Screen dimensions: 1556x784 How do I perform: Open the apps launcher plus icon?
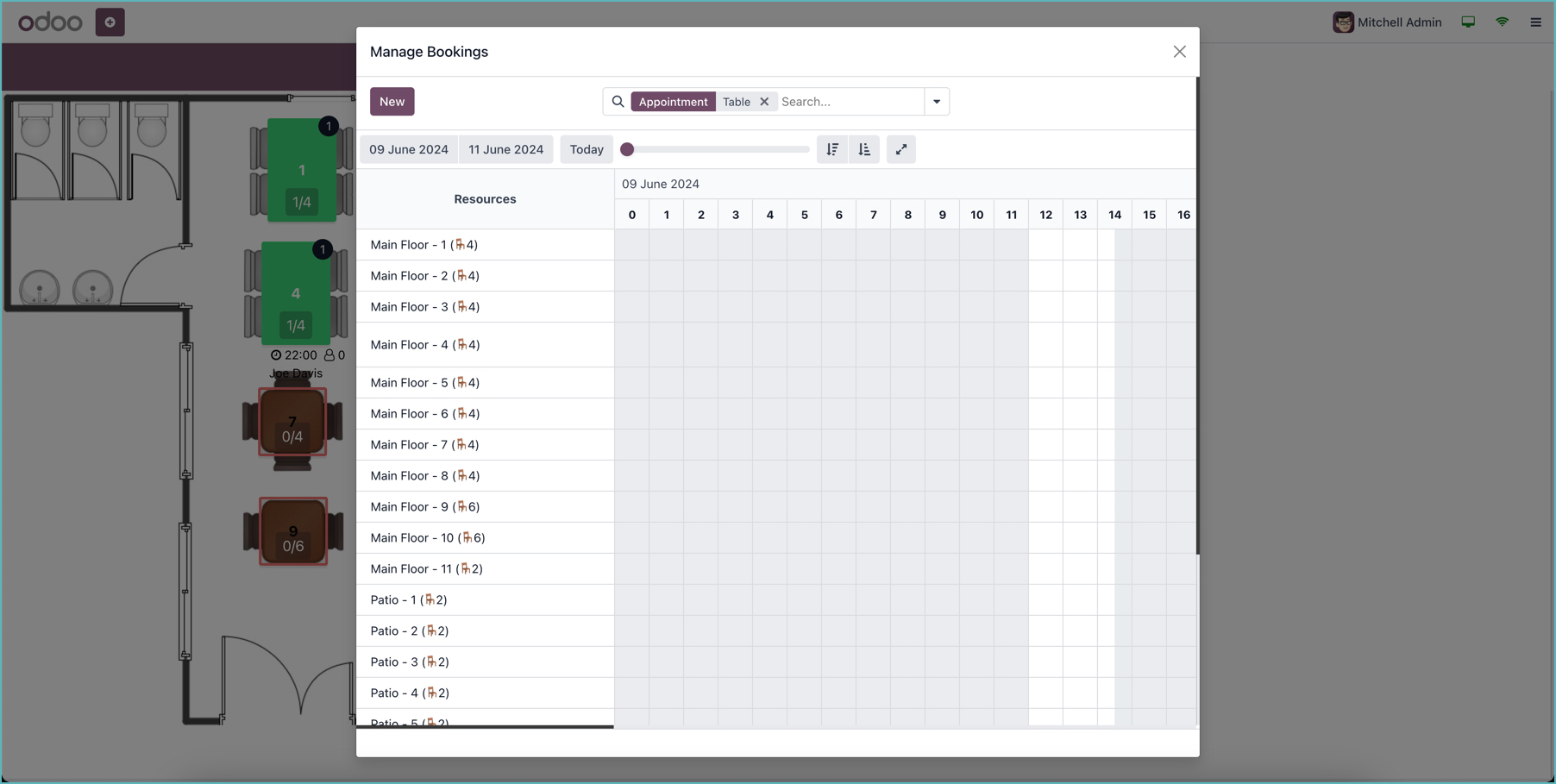click(110, 22)
